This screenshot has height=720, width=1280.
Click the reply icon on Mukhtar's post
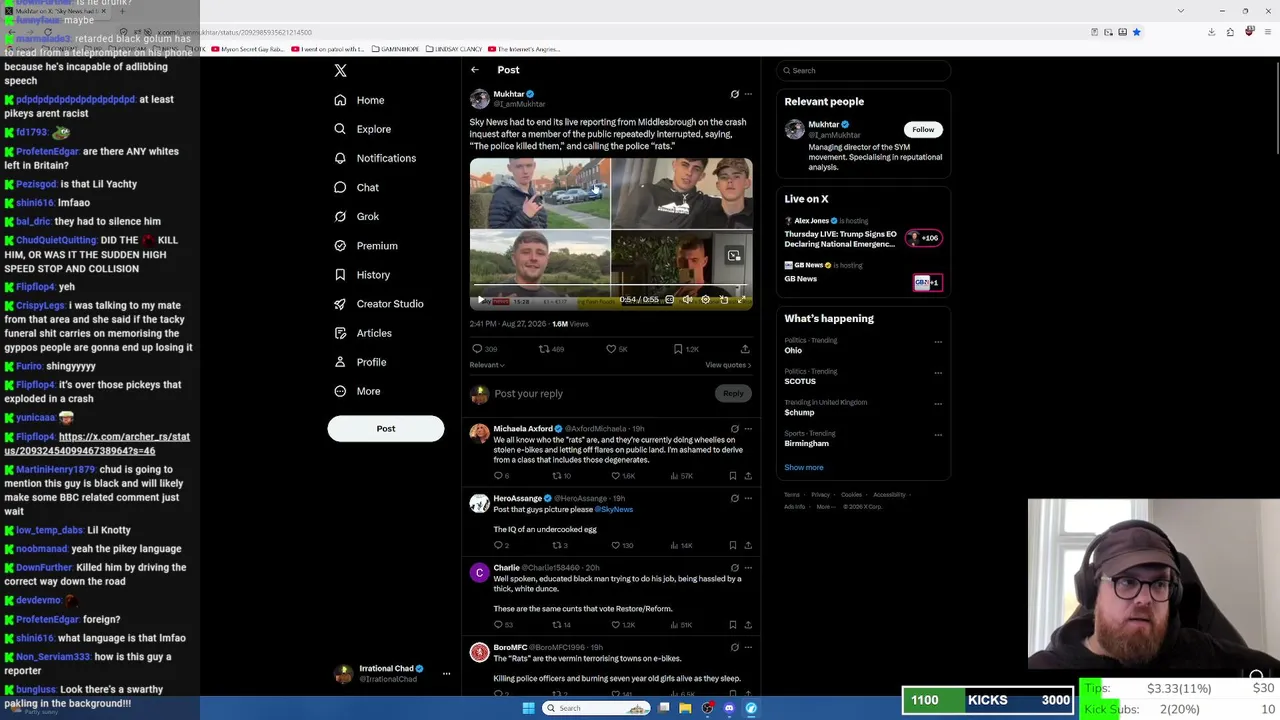coord(477,349)
